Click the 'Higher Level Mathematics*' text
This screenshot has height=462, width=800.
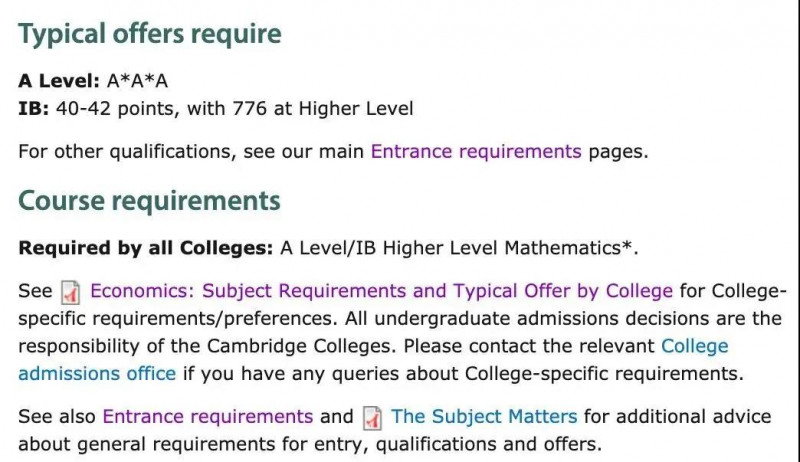(510, 248)
